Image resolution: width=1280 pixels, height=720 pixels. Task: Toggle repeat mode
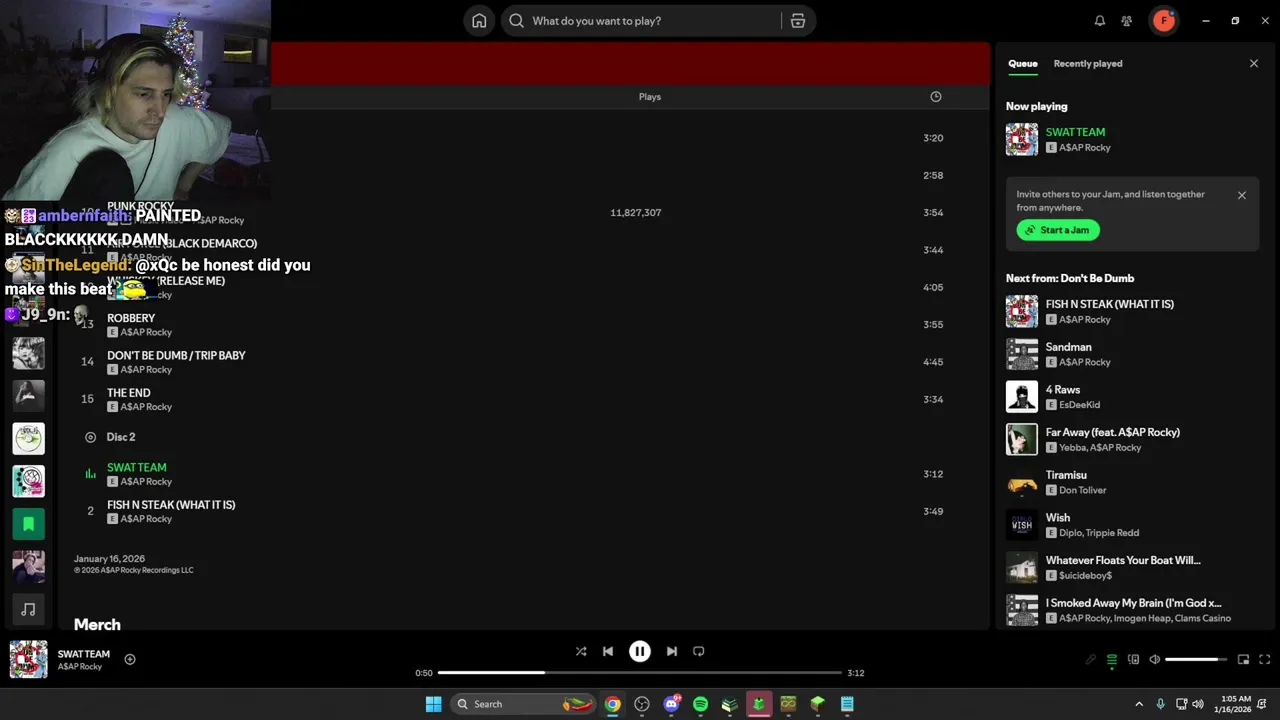[699, 651]
